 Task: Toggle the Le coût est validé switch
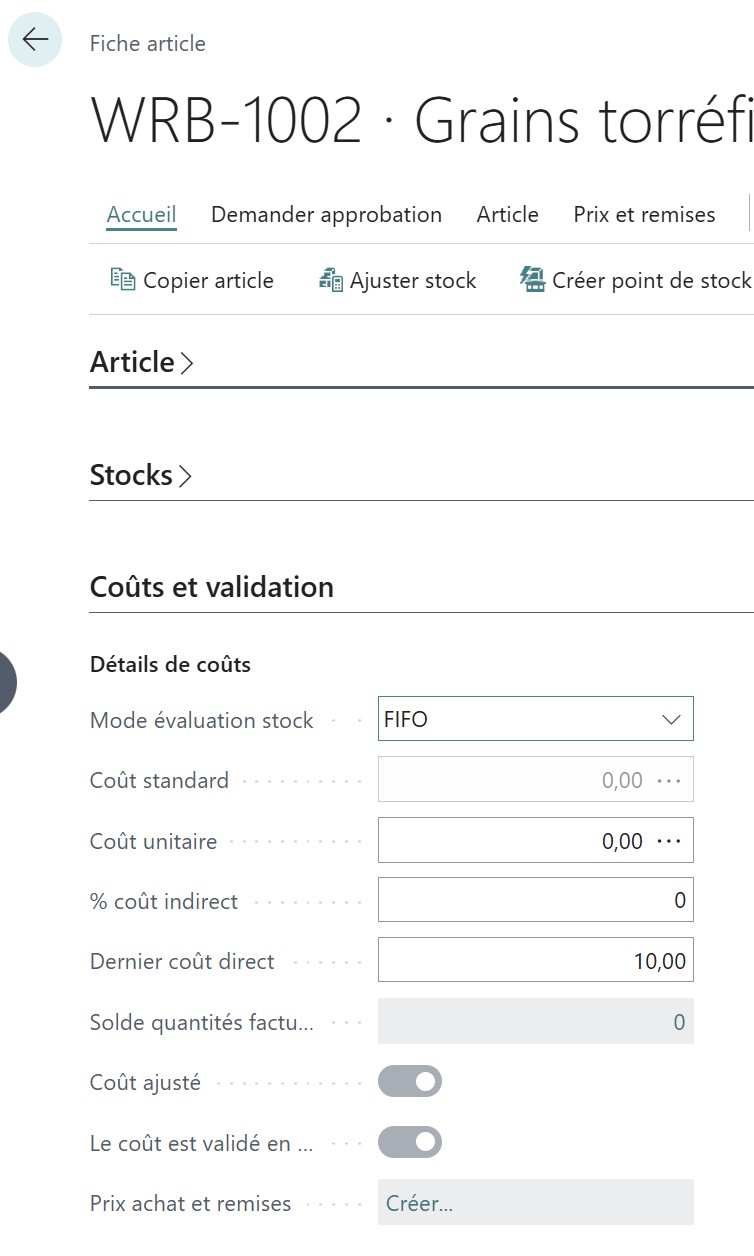pos(409,1142)
